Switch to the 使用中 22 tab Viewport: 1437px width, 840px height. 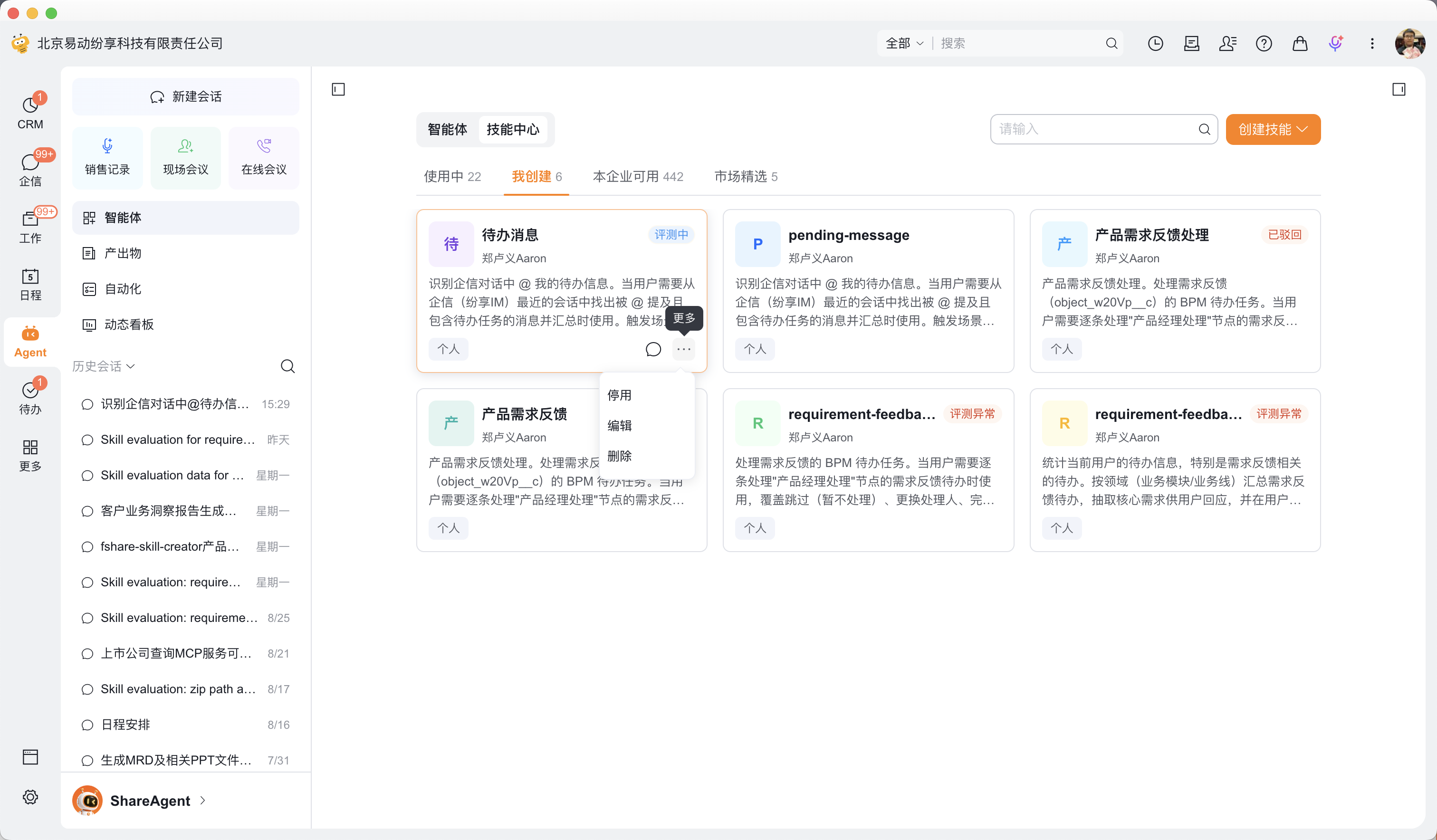(452, 177)
